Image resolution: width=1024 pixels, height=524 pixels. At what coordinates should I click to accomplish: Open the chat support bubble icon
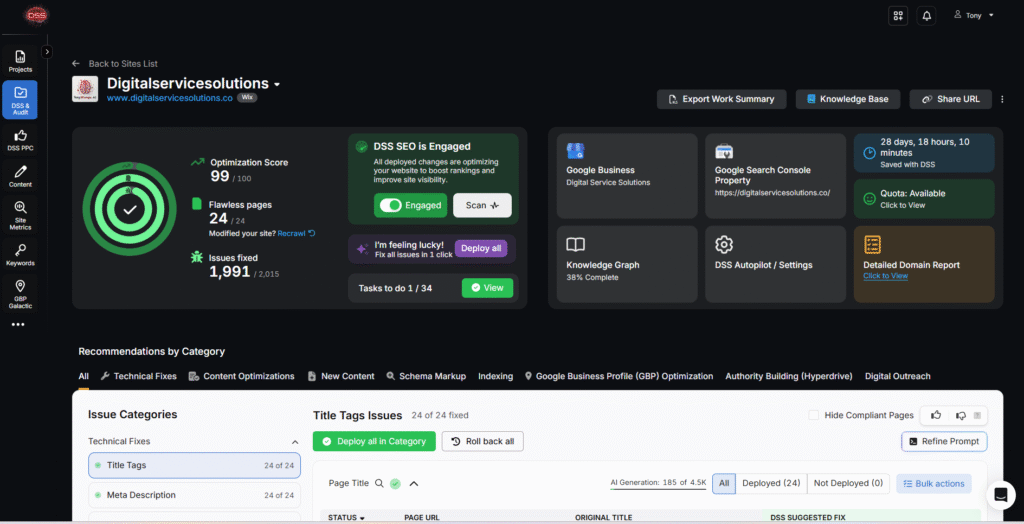(1000, 495)
